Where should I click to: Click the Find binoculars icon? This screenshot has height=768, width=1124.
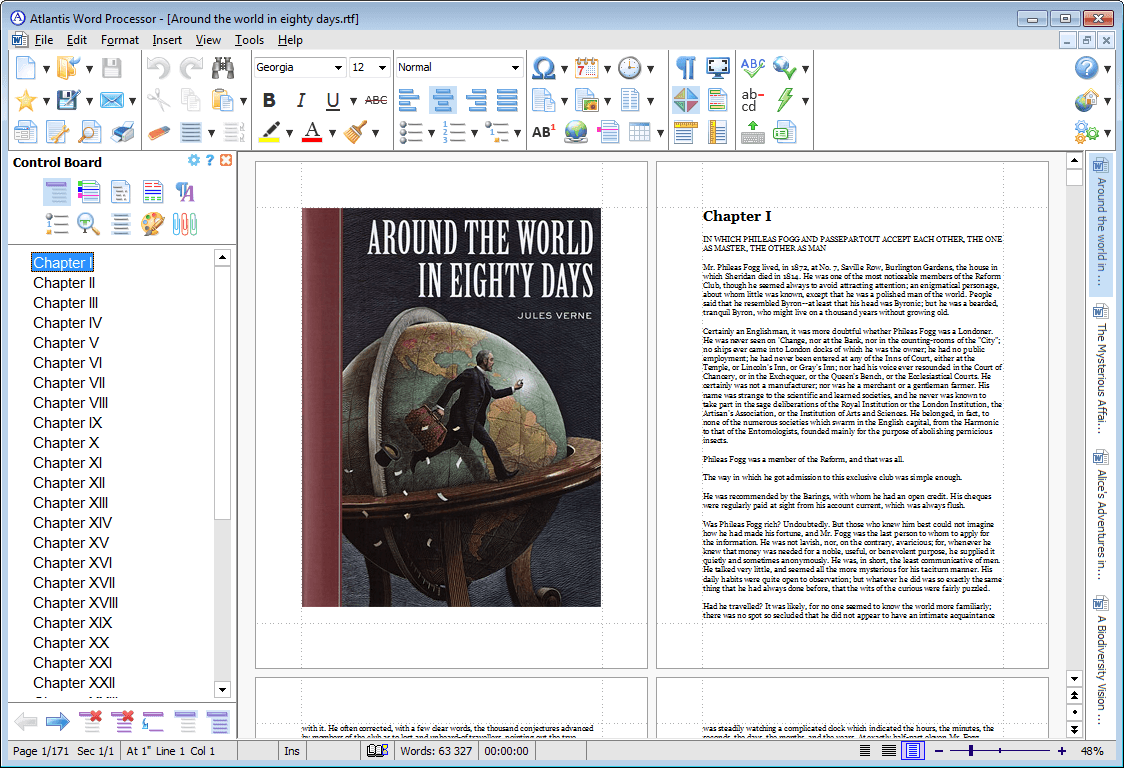(x=224, y=67)
